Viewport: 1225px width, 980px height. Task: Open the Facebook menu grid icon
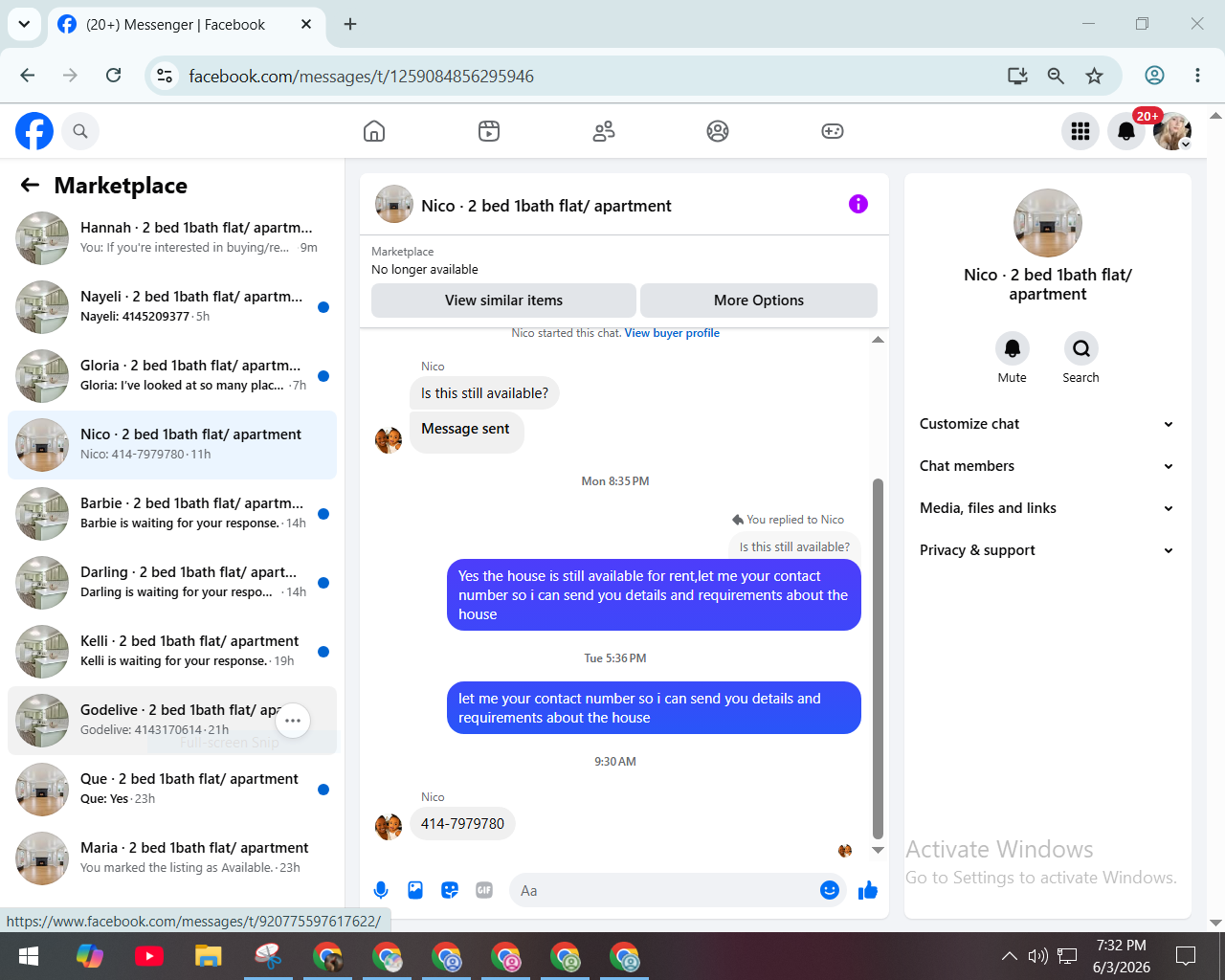click(1080, 131)
